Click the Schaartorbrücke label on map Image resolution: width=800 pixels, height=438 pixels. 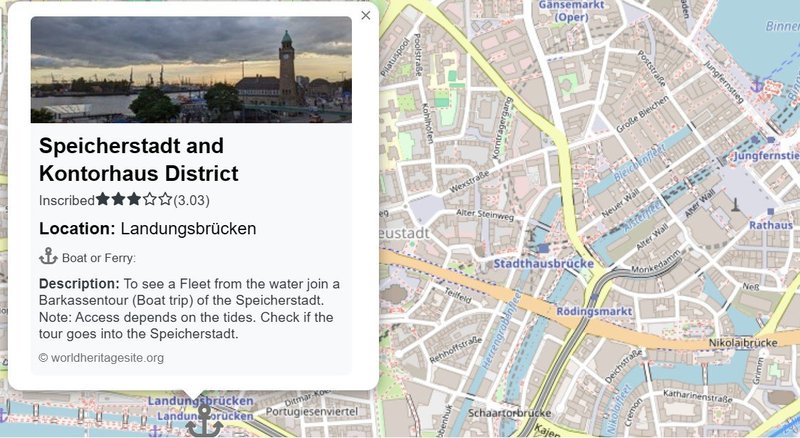pos(509,412)
